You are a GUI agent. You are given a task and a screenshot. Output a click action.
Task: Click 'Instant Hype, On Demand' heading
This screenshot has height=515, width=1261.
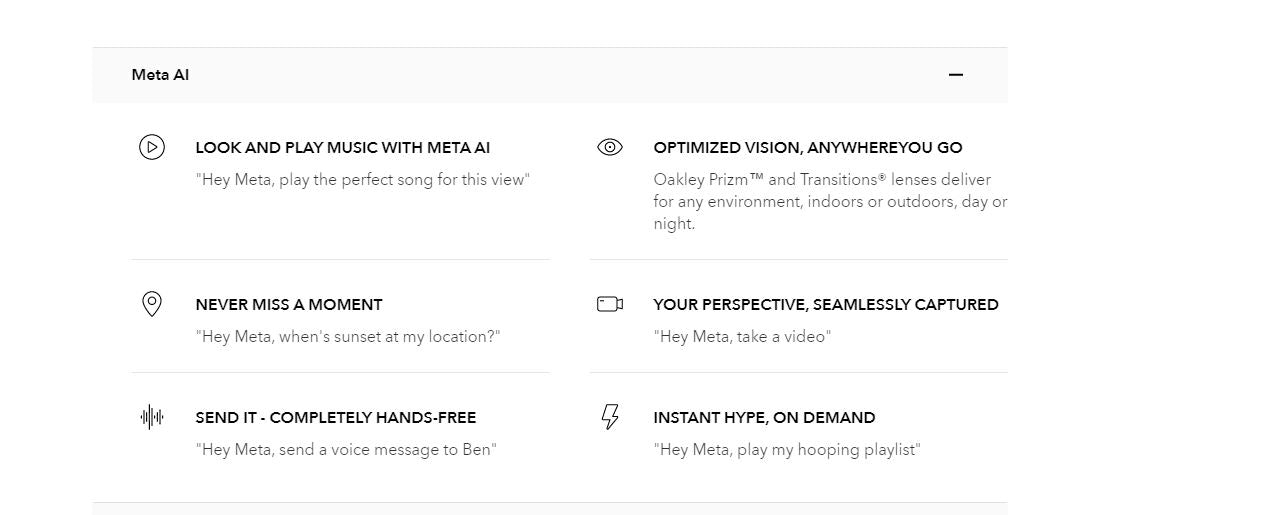click(x=764, y=418)
